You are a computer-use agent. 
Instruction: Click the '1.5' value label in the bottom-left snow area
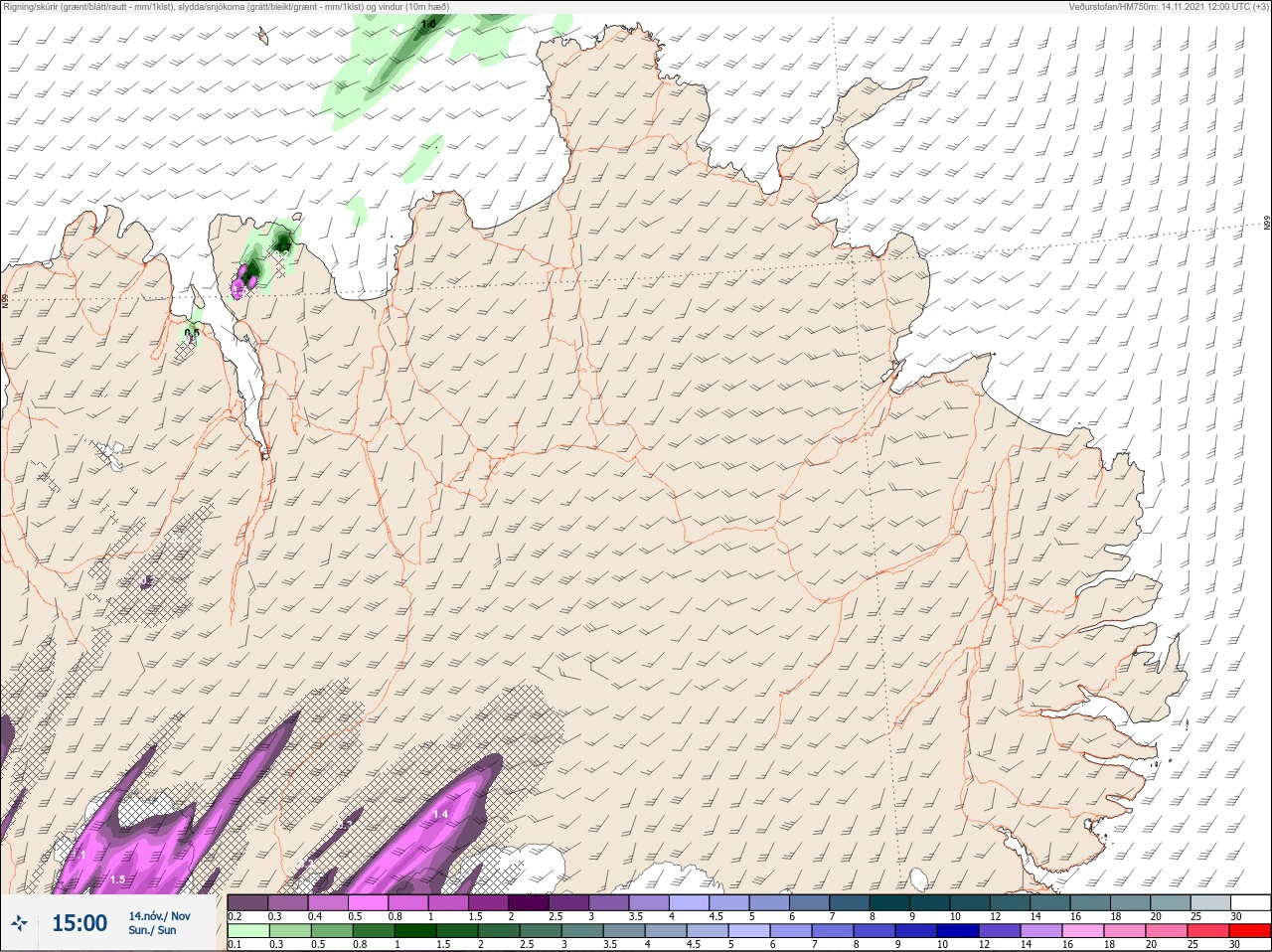[x=117, y=879]
